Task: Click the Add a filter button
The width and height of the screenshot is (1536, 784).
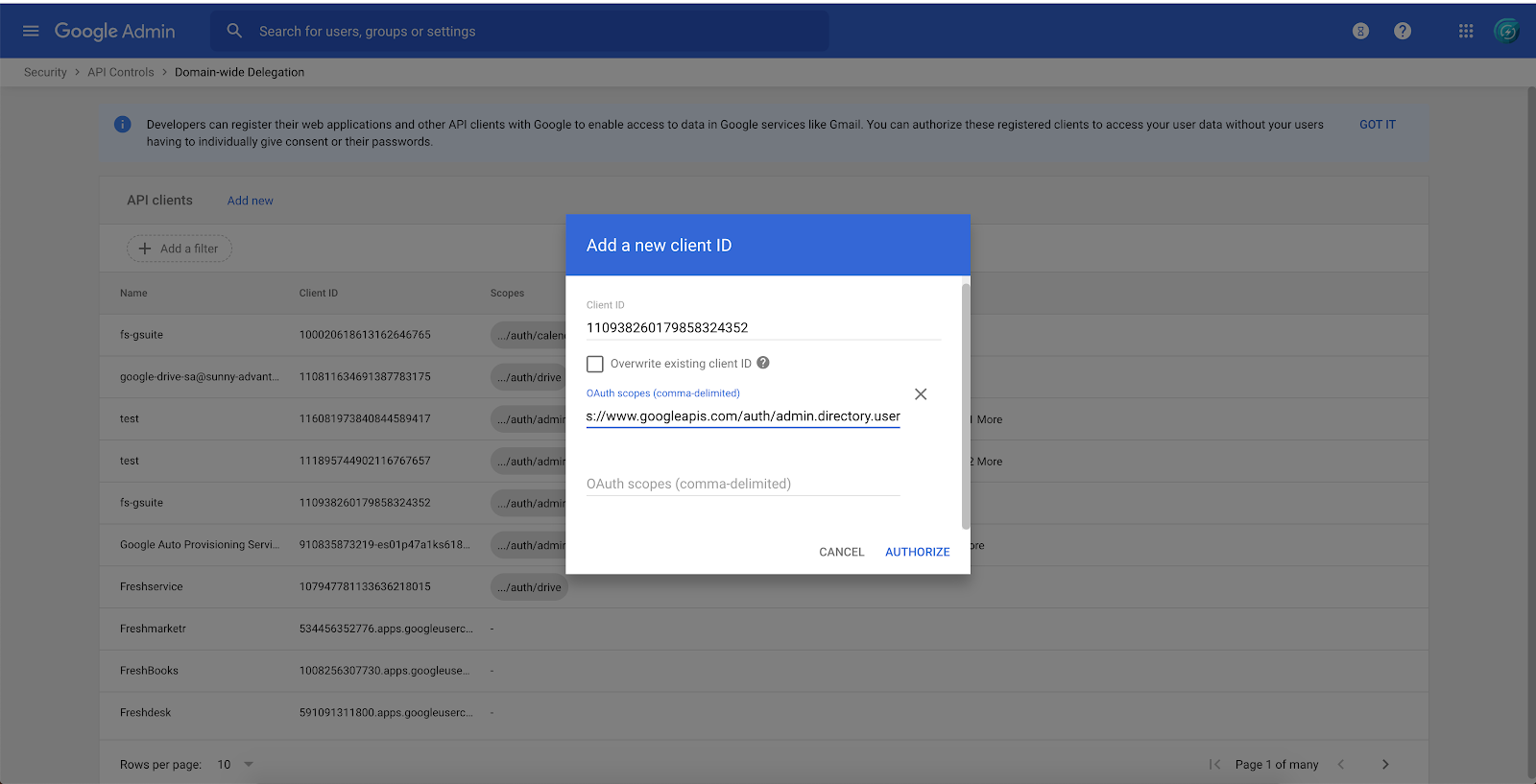Action: 180,249
